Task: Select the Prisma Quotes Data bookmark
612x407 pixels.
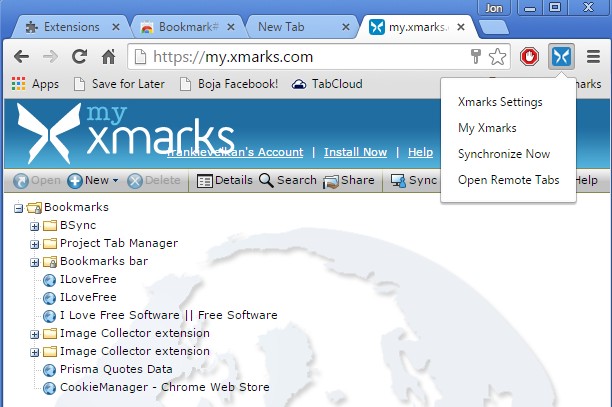Action: coord(116,369)
